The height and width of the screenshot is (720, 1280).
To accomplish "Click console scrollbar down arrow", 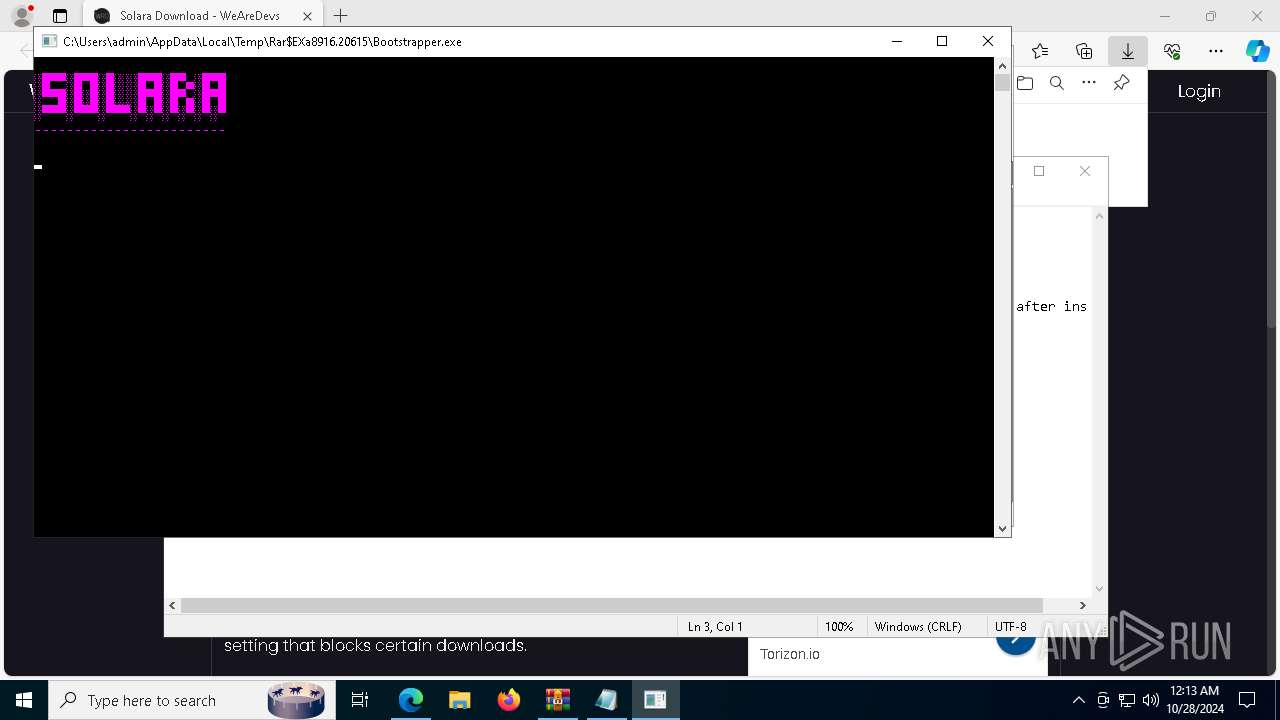I will [x=1002, y=528].
